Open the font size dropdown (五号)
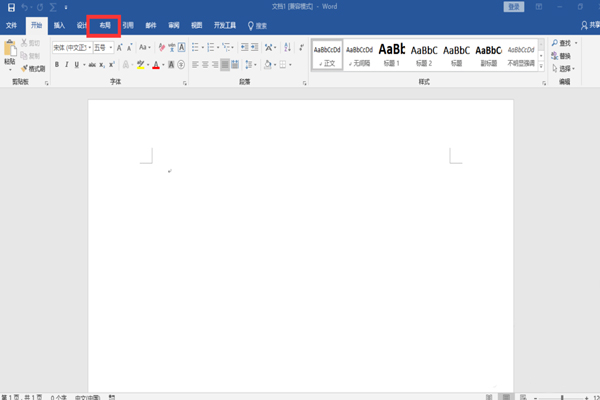 tap(102, 47)
